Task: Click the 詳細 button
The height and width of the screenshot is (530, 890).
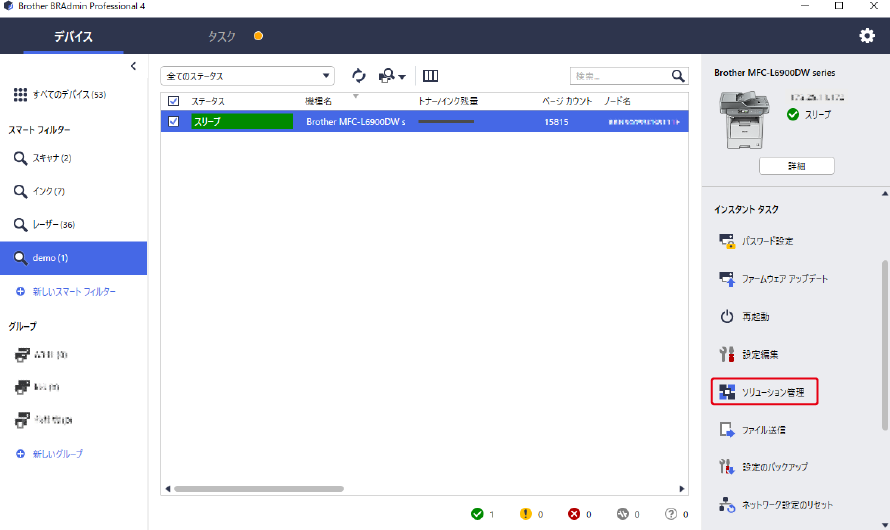Action: tap(796, 166)
